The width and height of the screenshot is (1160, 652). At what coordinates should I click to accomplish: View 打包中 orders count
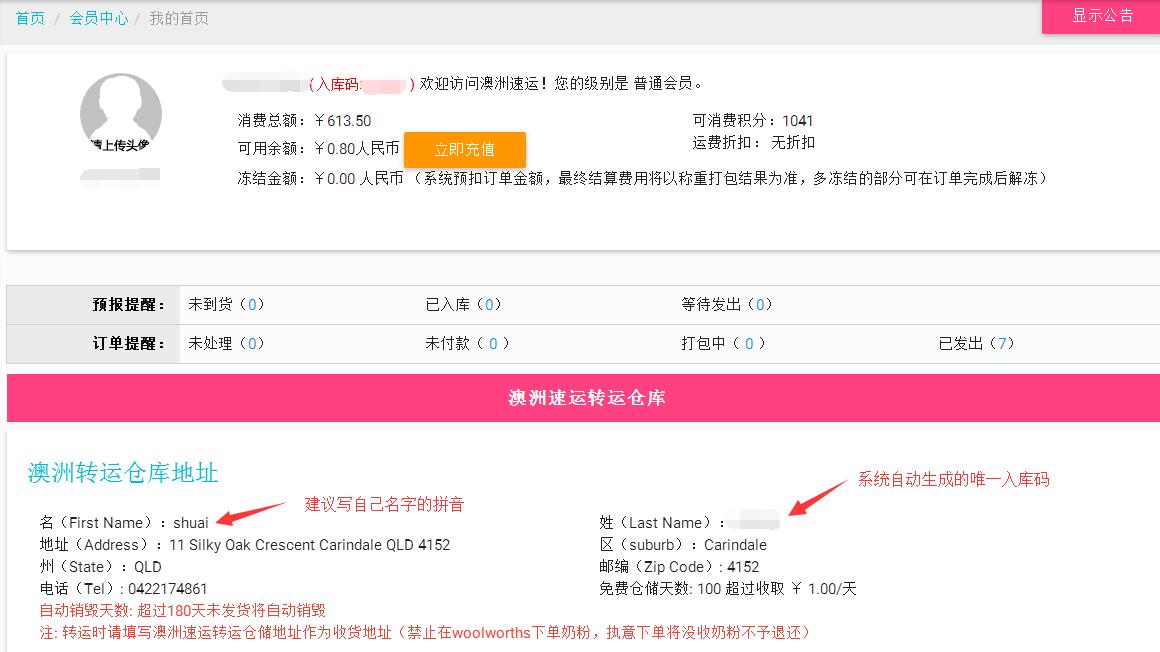(748, 343)
